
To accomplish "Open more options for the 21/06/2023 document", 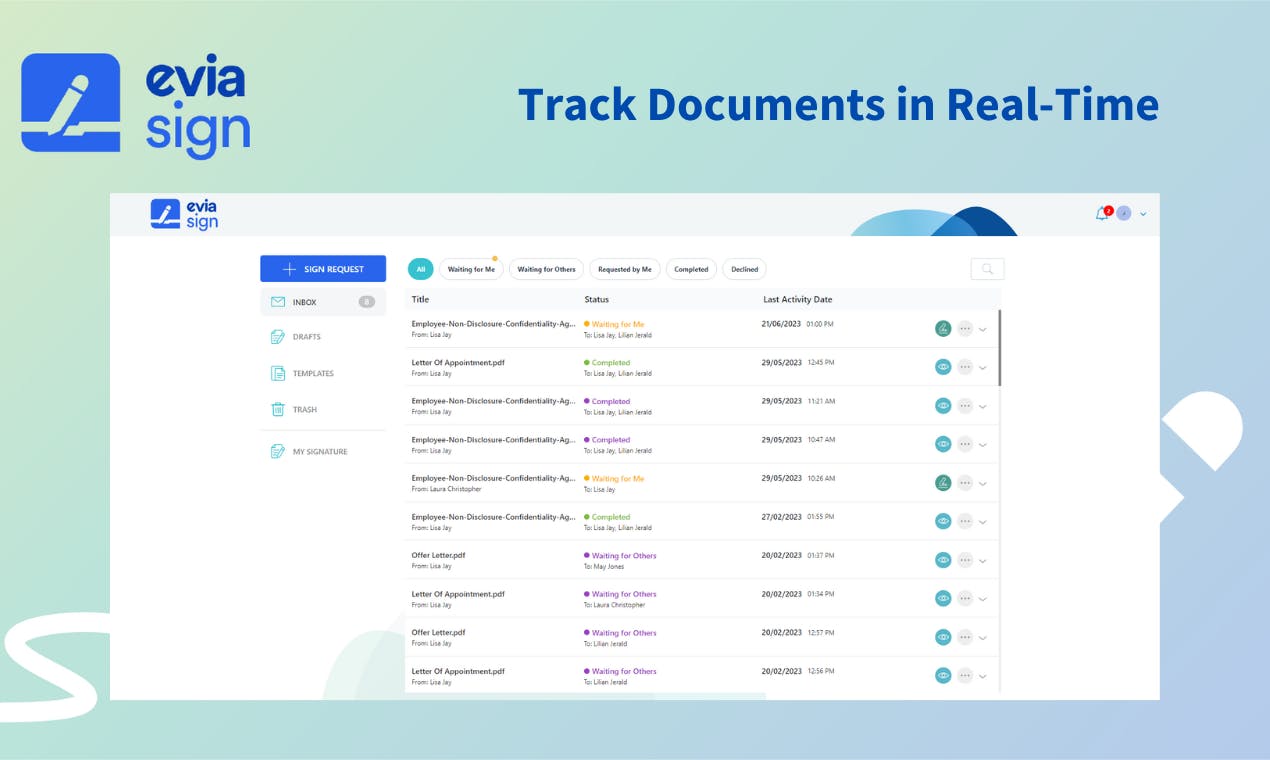I will click(965, 328).
